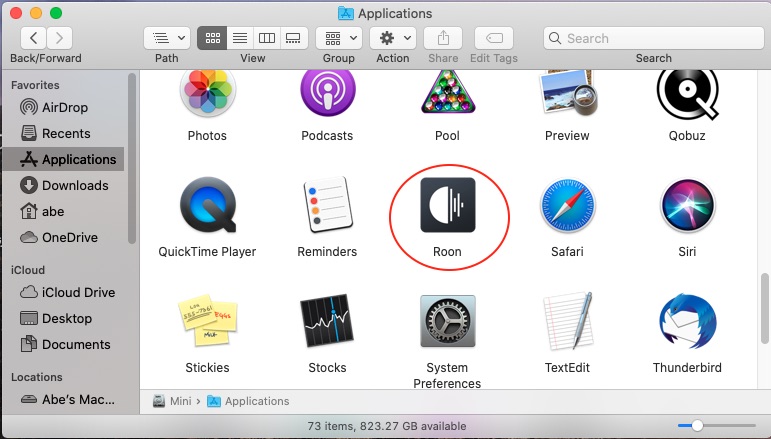
Task: Select the Thunderbird app icon
Action: pos(687,322)
